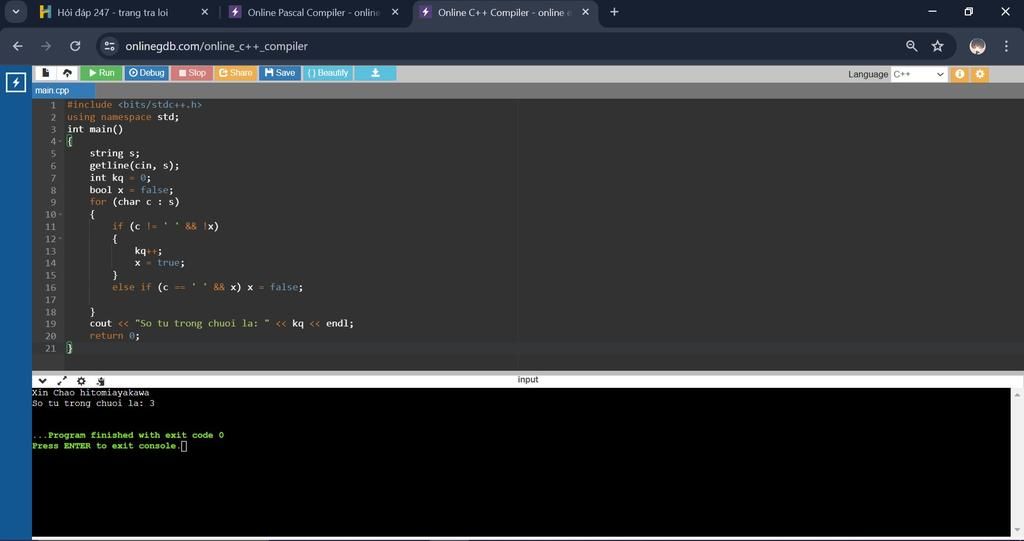Reload the current page
This screenshot has height=541, width=1024.
[x=75, y=46]
